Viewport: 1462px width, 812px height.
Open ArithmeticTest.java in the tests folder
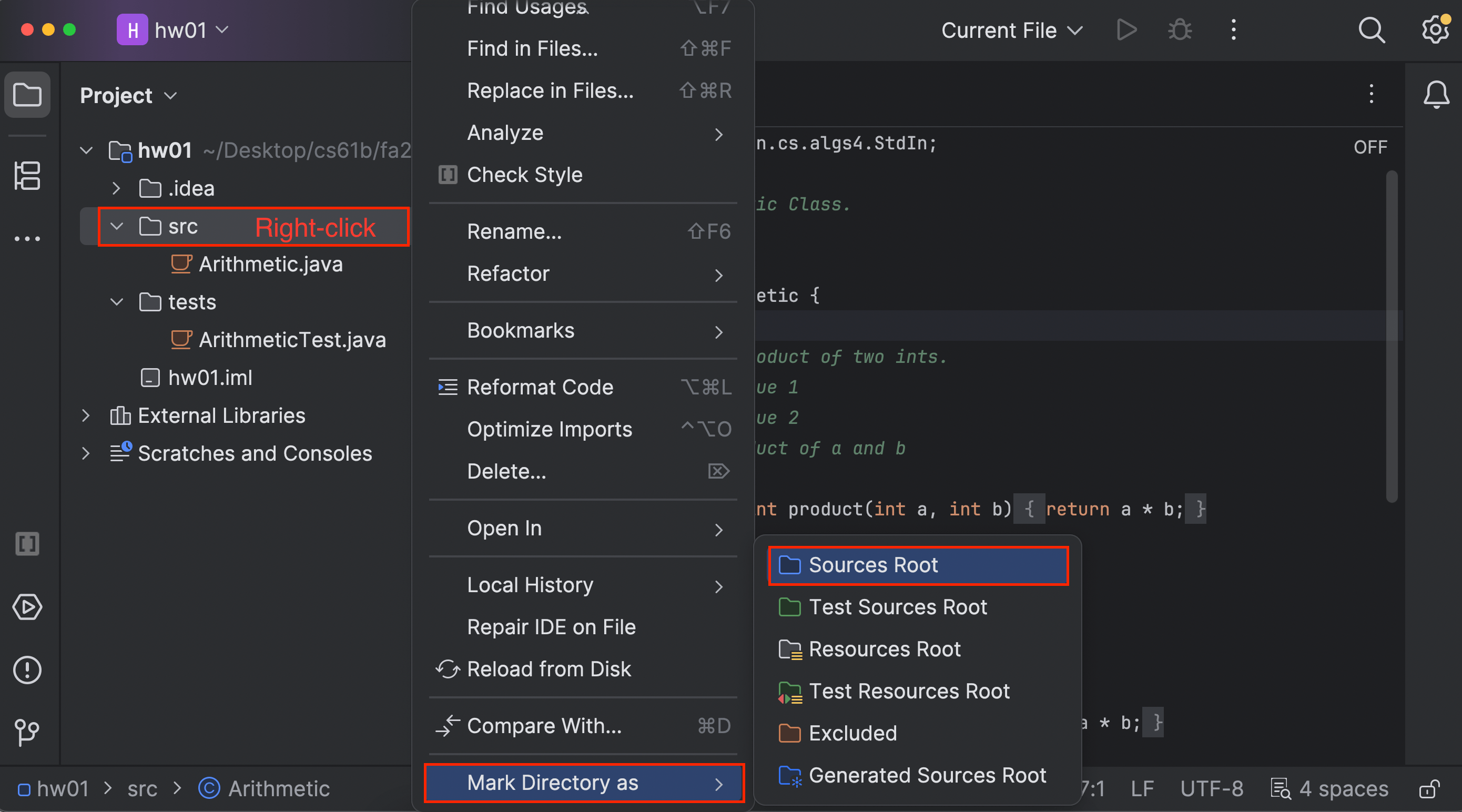292,339
